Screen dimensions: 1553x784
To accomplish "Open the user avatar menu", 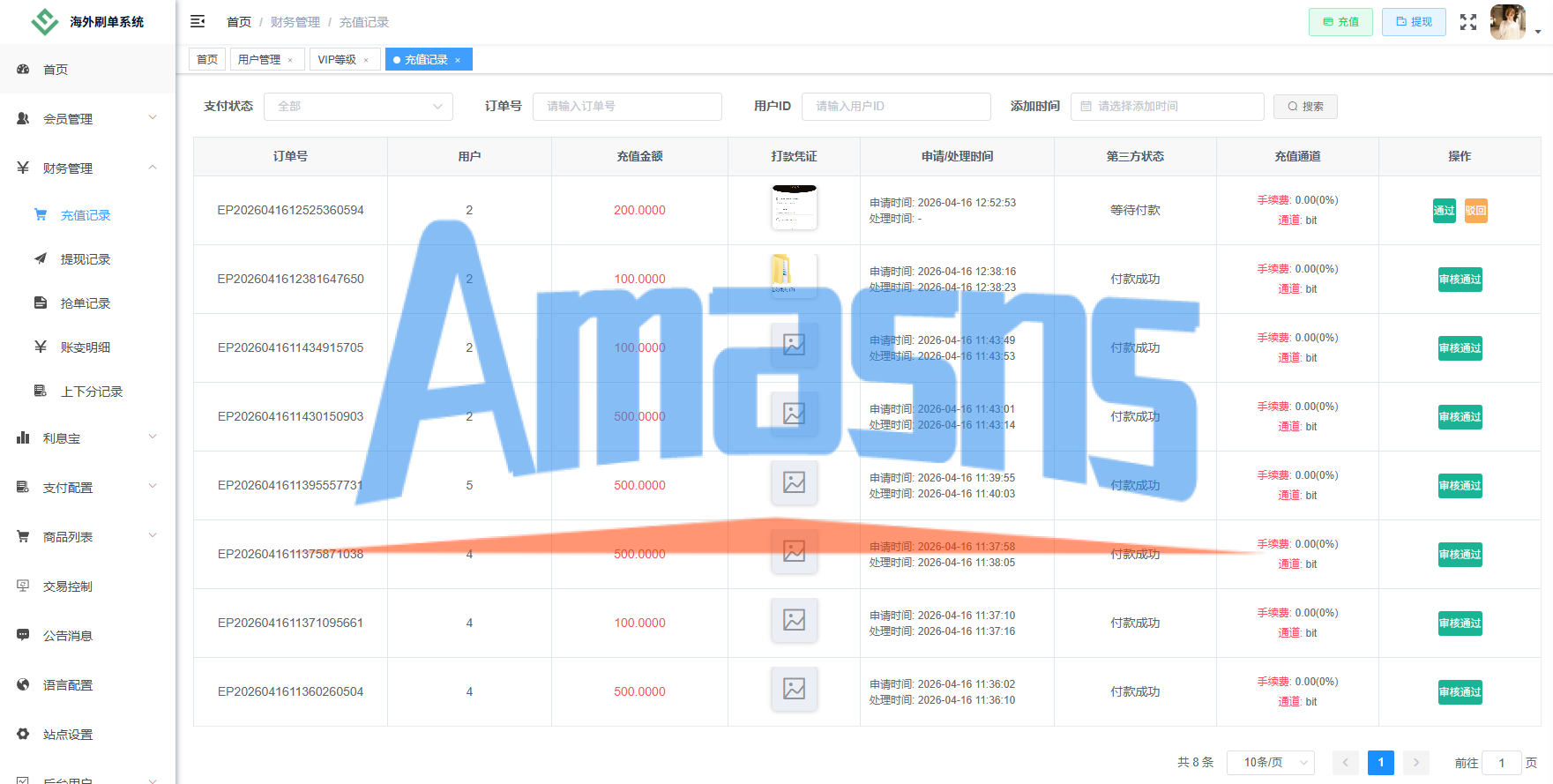I will tap(1508, 22).
